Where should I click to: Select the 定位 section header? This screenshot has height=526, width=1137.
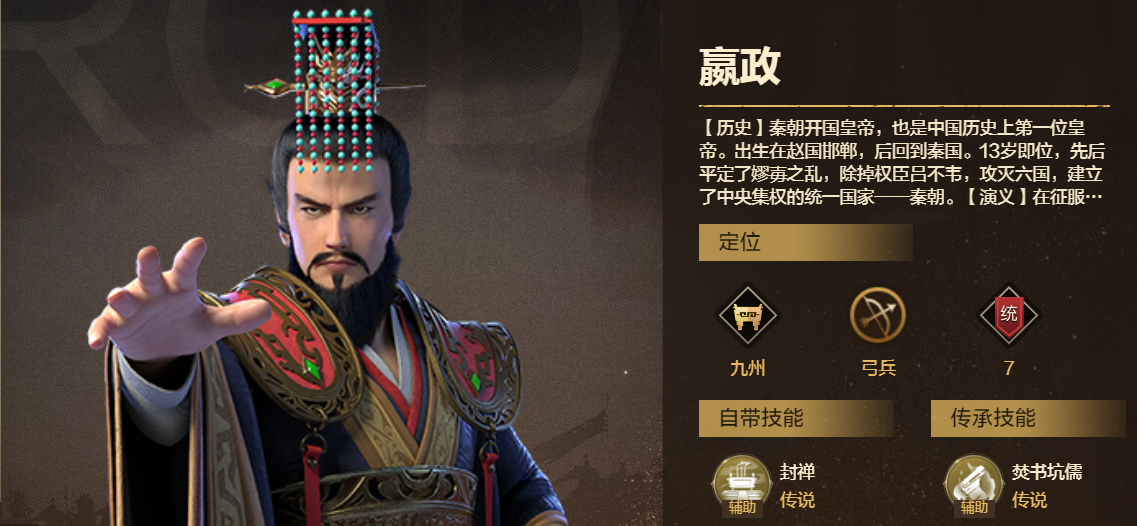[x=805, y=242]
